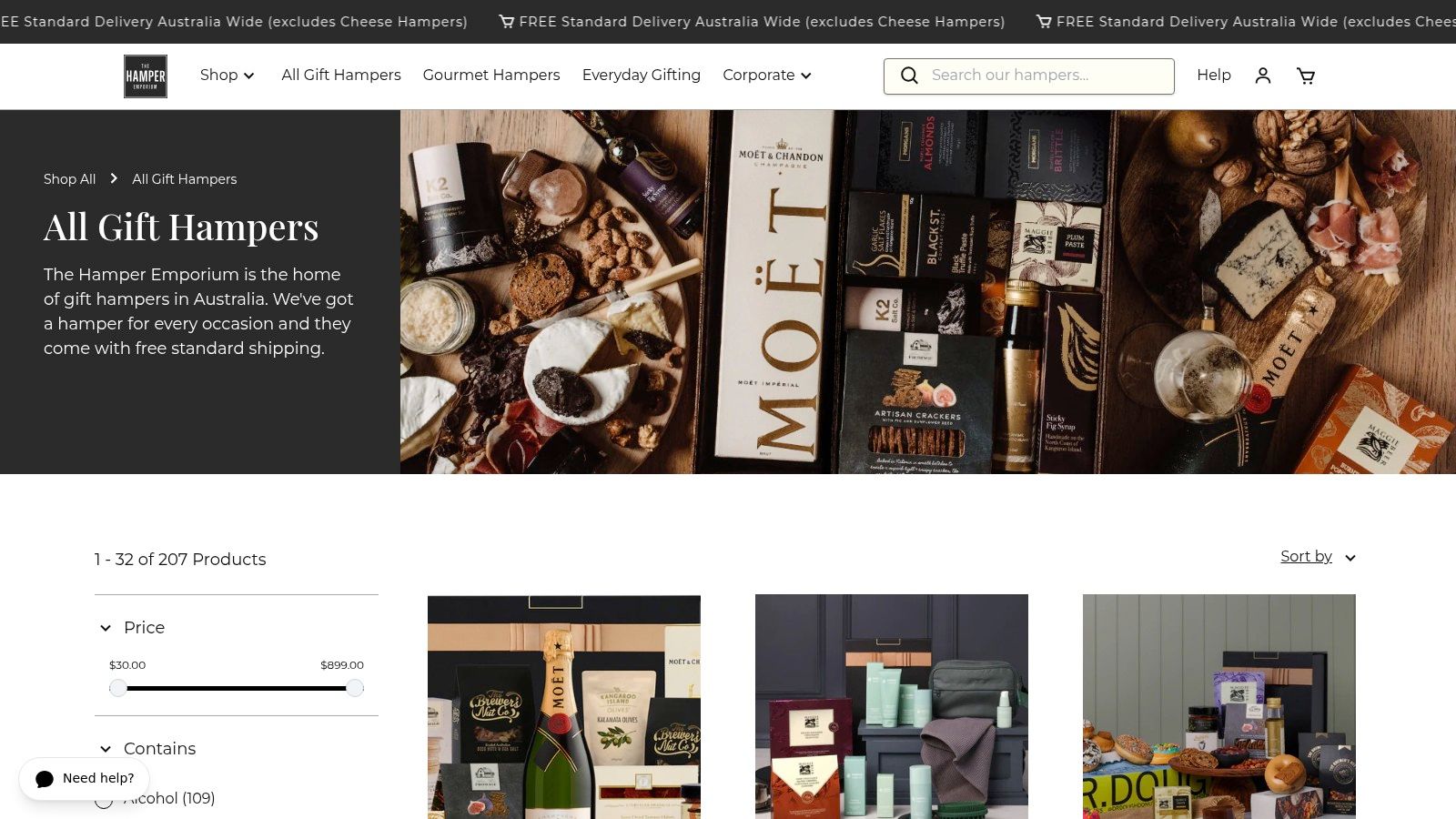The image size is (1456, 819).
Task: Open the Moët champagne hamper product image
Action: coord(564,707)
